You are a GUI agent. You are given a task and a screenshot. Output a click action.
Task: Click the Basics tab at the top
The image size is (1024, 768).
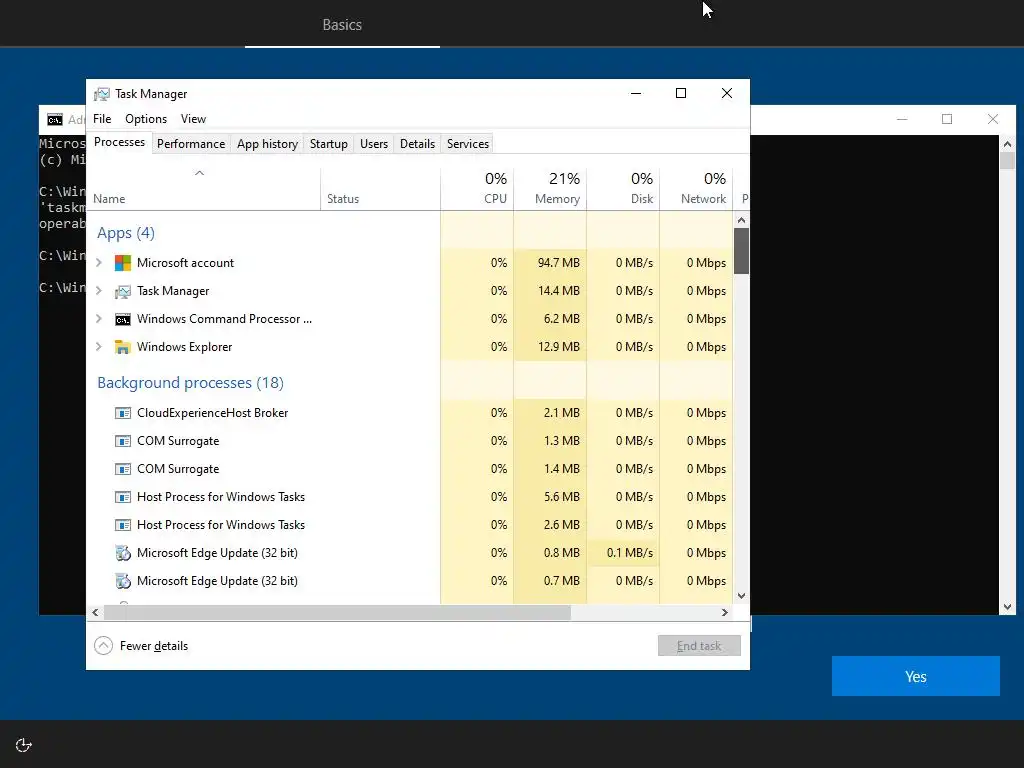coord(342,25)
